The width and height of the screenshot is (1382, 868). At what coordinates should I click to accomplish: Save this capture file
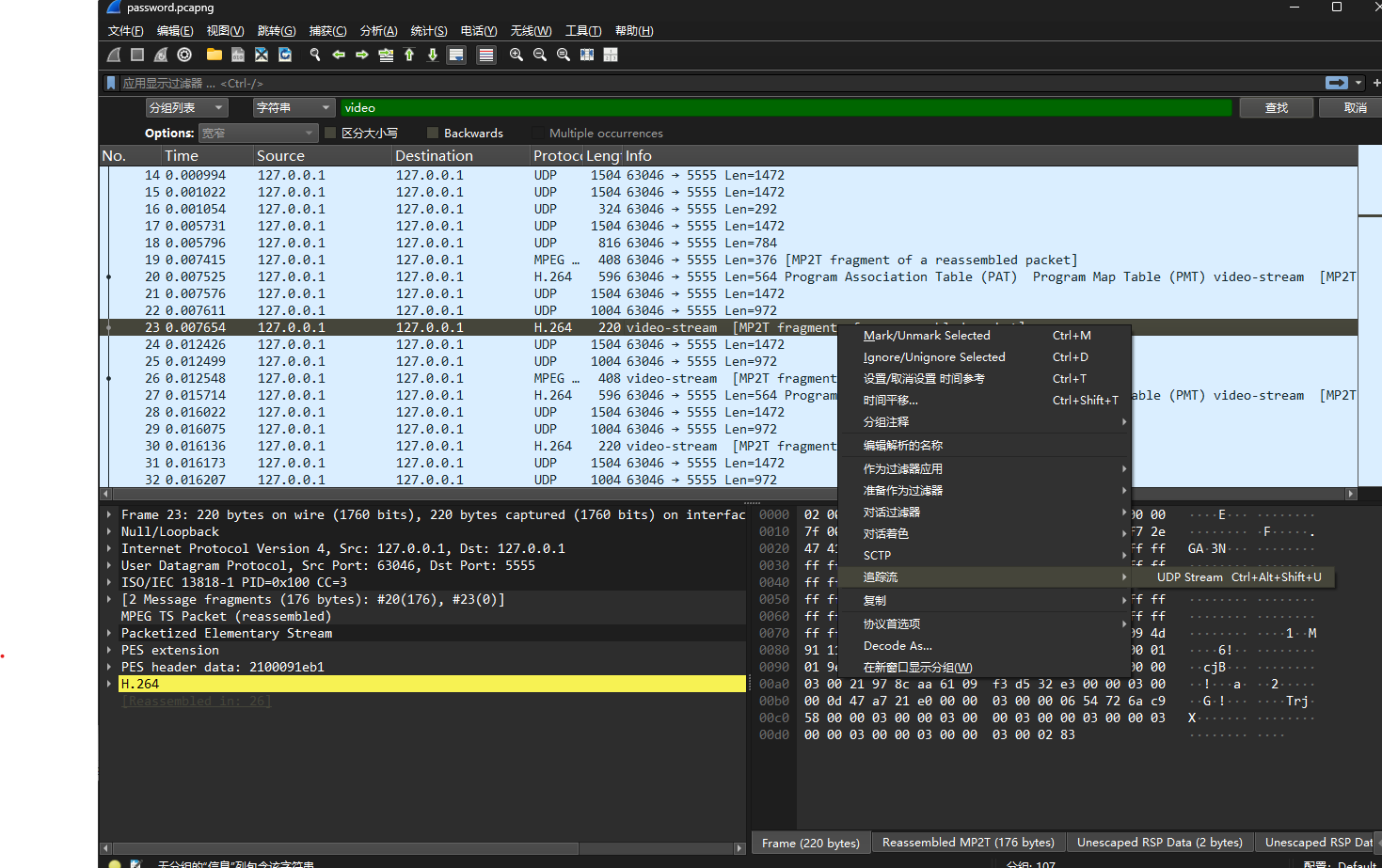pos(238,55)
